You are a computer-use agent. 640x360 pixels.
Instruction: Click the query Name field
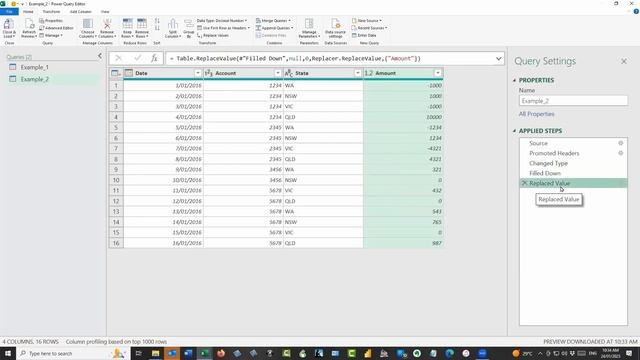pos(573,101)
